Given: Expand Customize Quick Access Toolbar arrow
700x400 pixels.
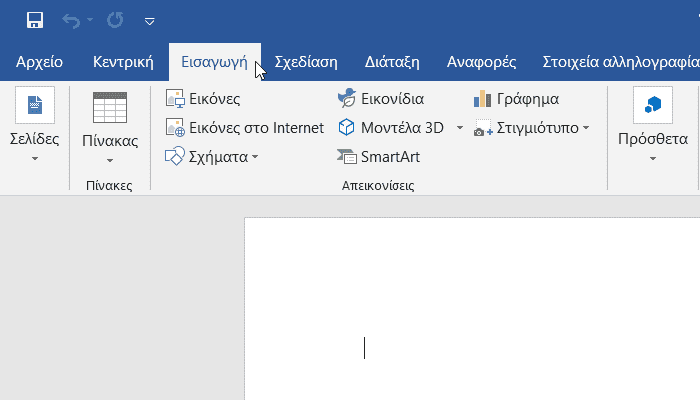Looking at the screenshot, I should coord(150,21).
